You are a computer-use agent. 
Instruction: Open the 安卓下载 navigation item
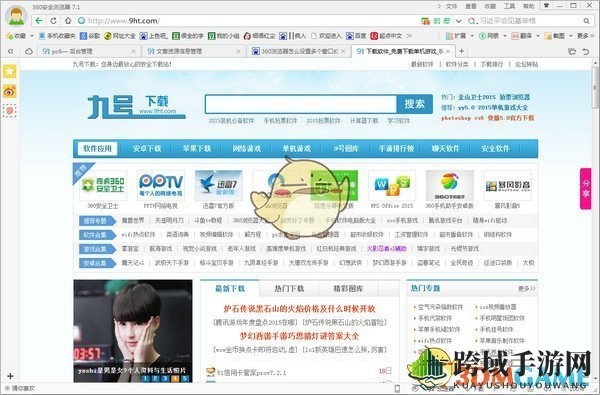147,149
